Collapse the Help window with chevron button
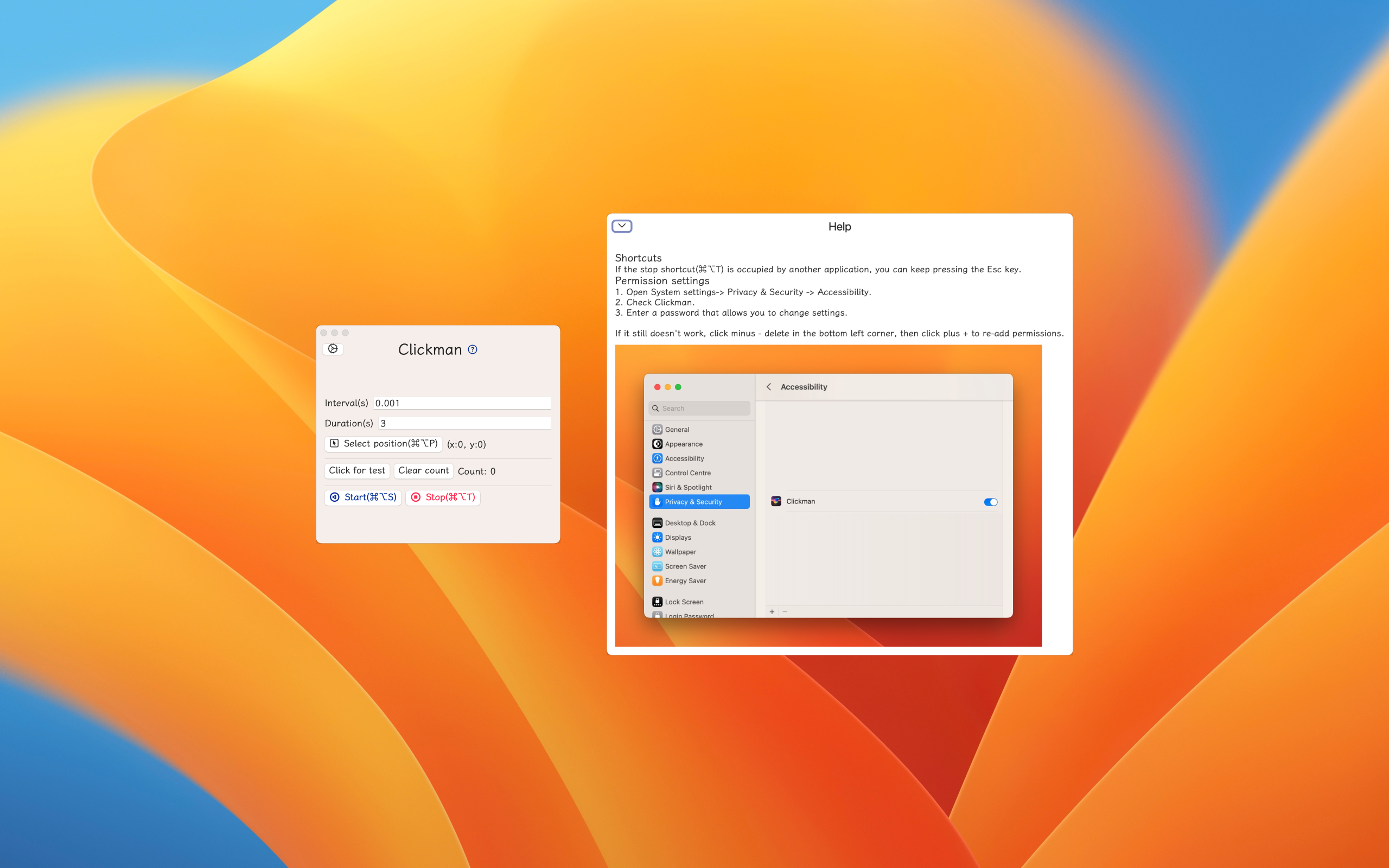This screenshot has width=1389, height=868. 622,226
